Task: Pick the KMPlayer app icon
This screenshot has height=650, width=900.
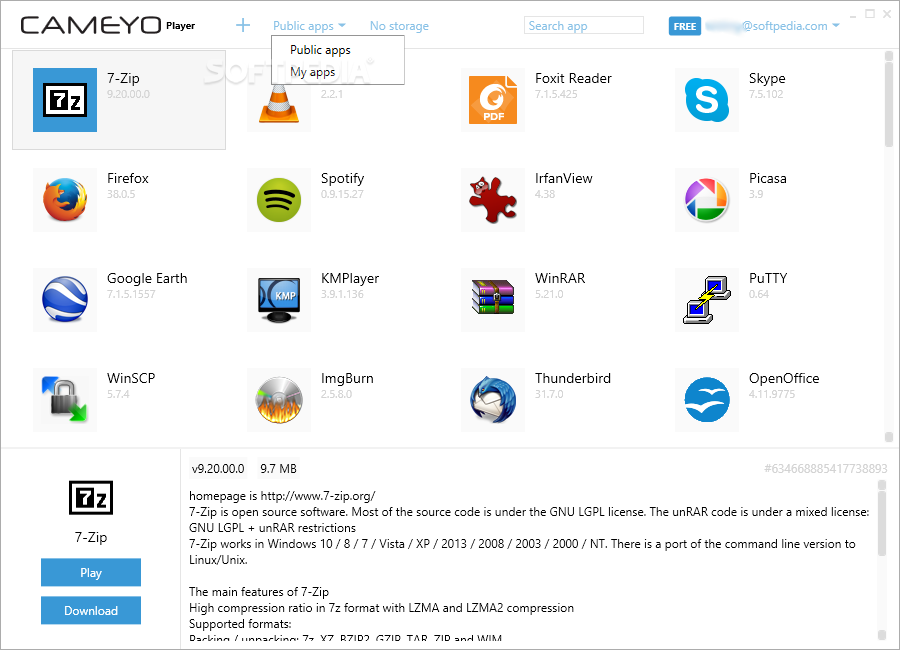Action: coord(279,300)
